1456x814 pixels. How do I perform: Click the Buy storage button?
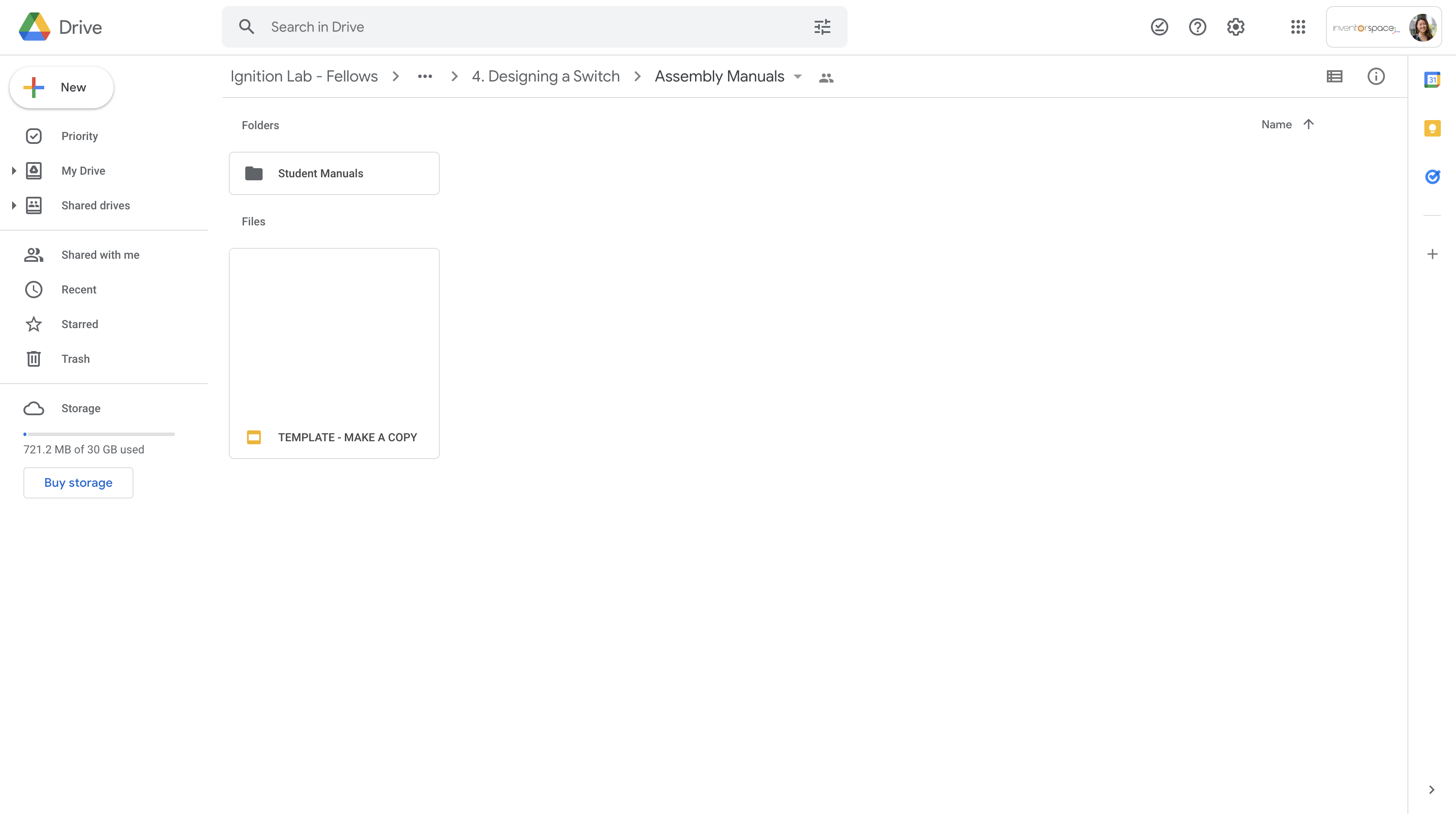point(78,483)
